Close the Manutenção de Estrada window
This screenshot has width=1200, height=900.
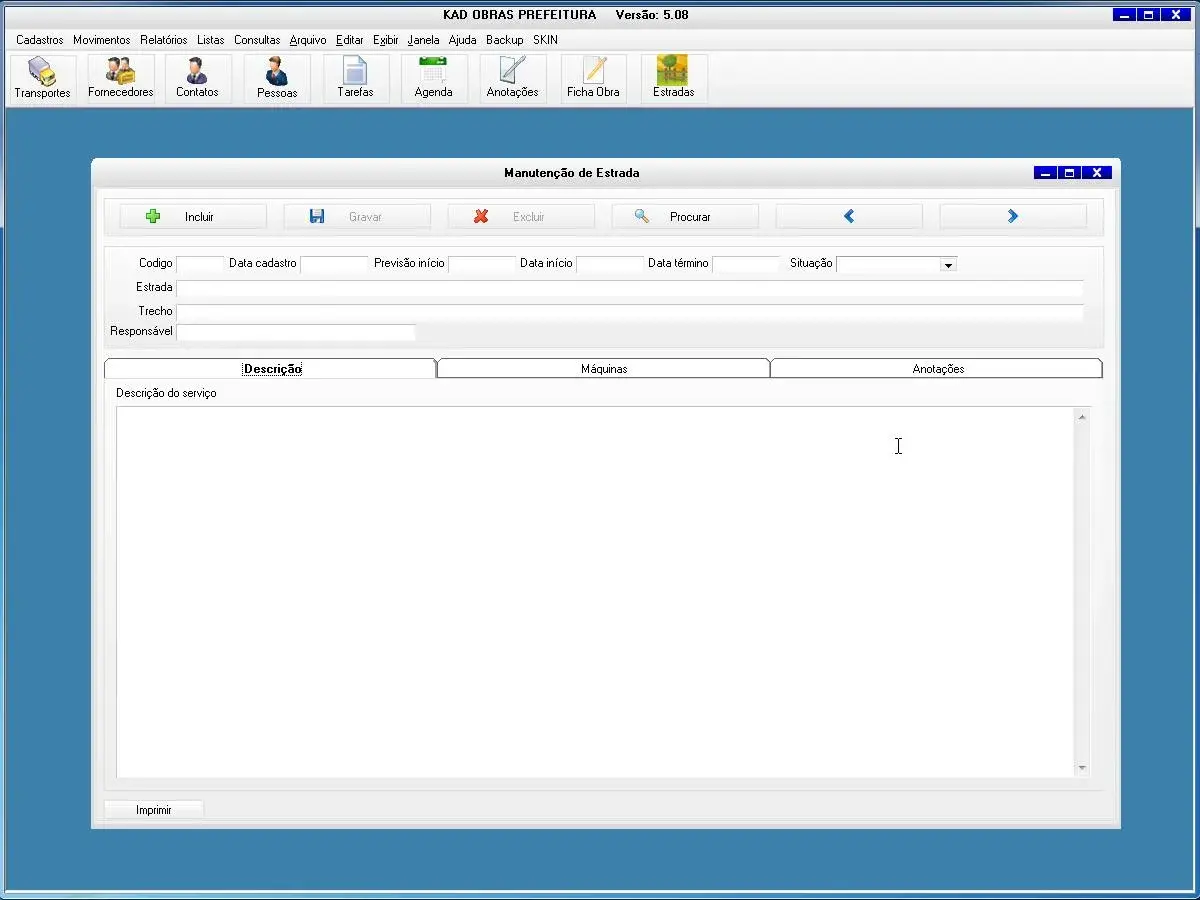pyautogui.click(x=1097, y=173)
